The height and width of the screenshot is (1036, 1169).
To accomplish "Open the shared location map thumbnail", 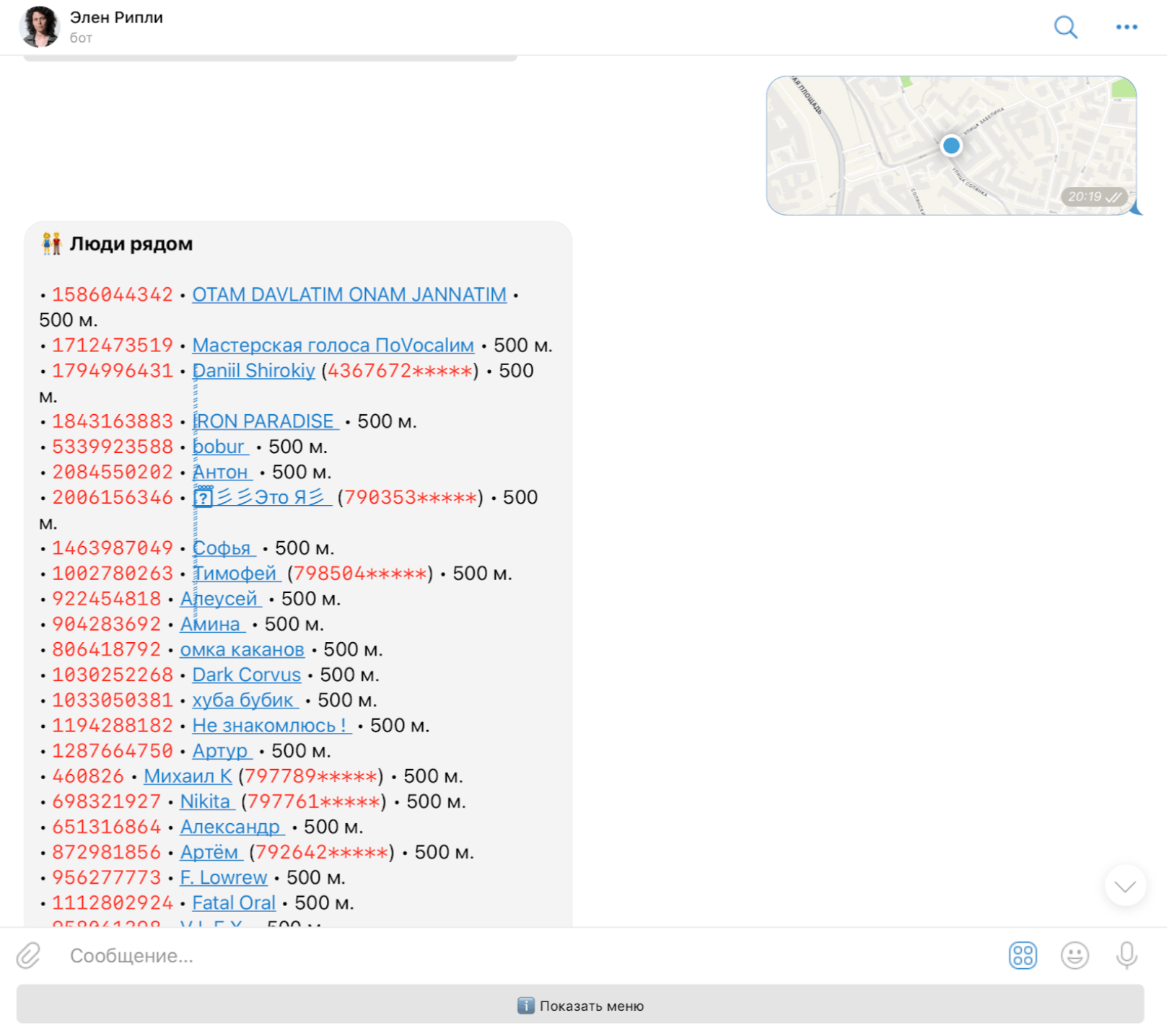I will [950, 146].
